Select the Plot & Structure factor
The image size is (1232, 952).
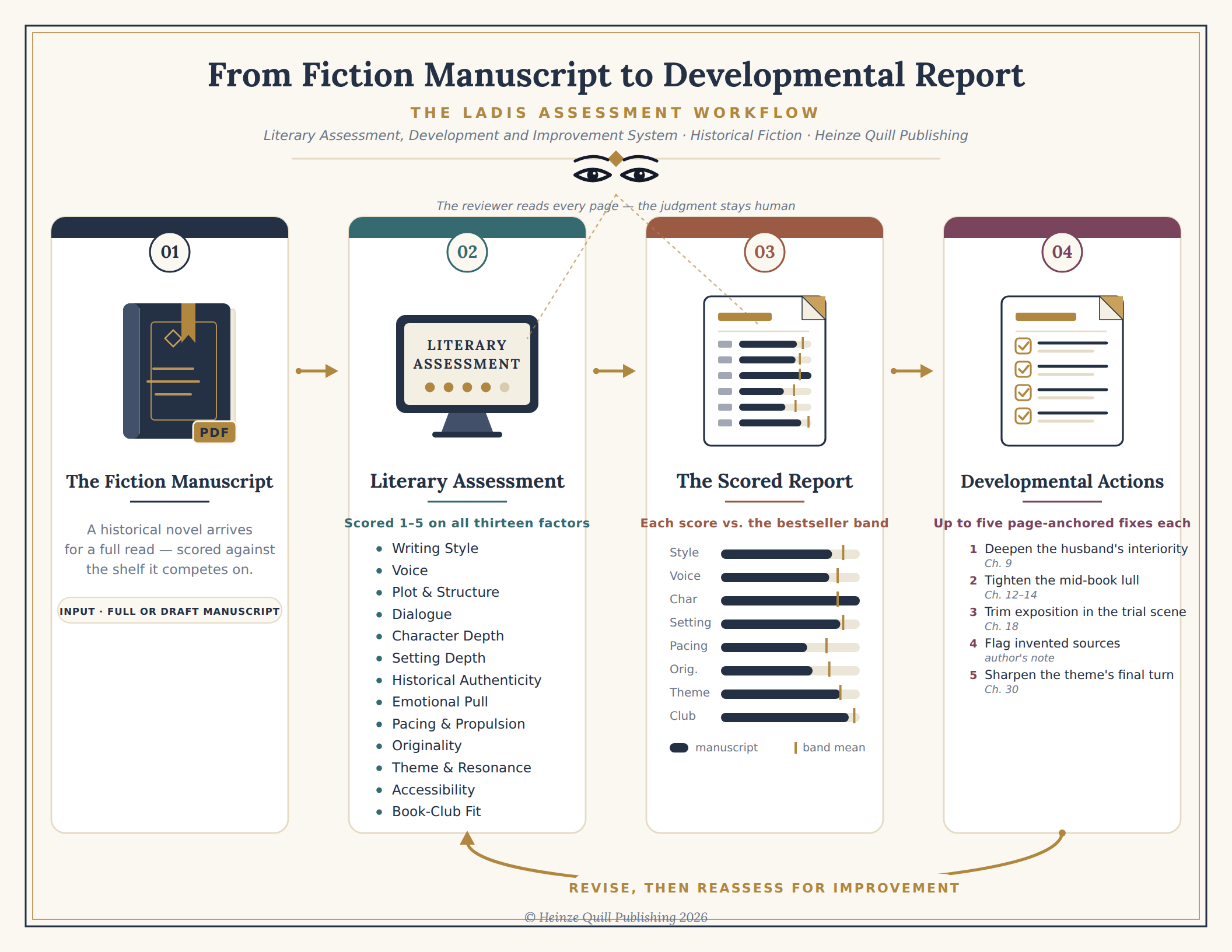click(x=446, y=592)
